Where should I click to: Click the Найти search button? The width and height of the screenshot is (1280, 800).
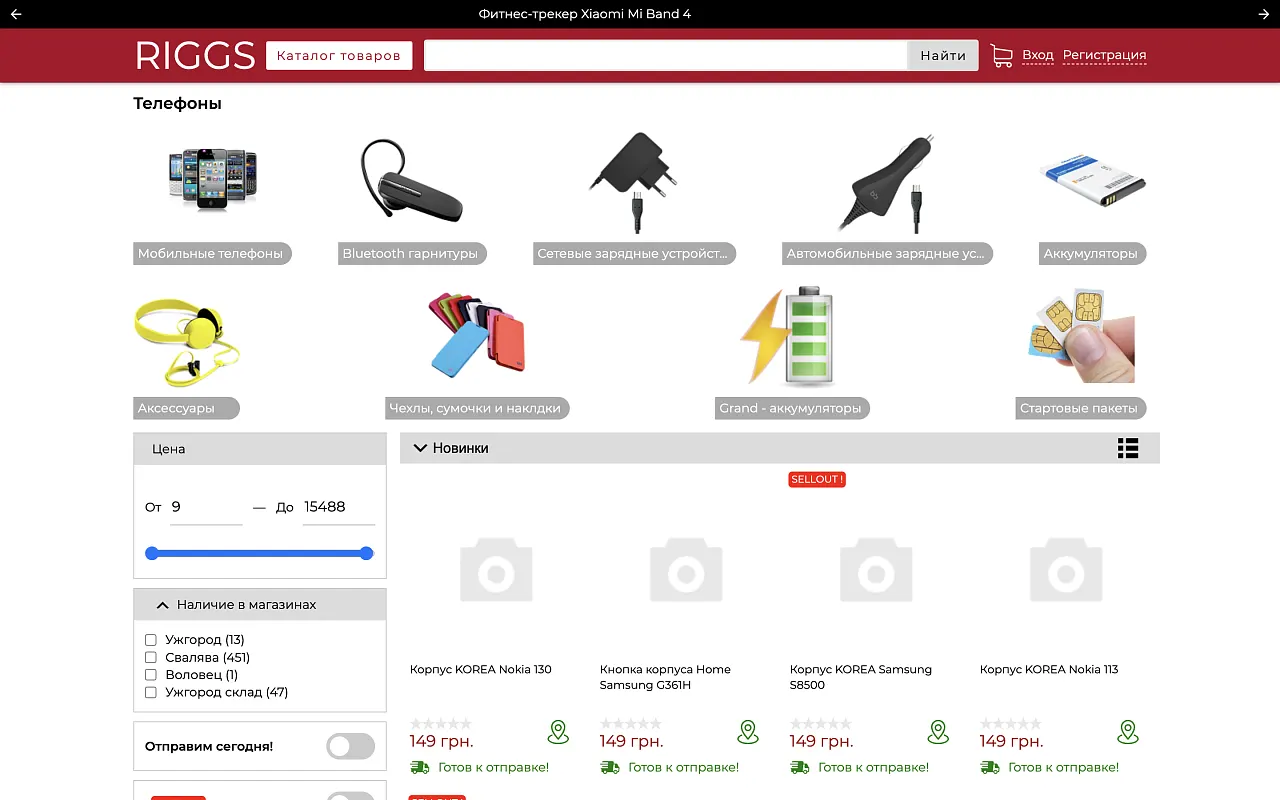(x=943, y=56)
